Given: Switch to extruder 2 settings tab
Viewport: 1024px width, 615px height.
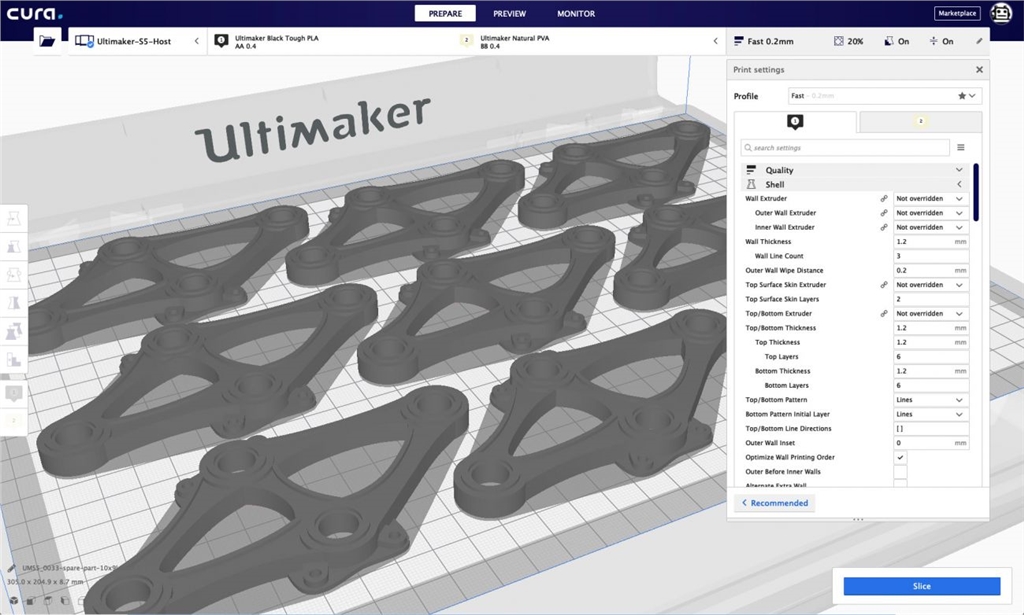Looking at the screenshot, I should [920, 122].
